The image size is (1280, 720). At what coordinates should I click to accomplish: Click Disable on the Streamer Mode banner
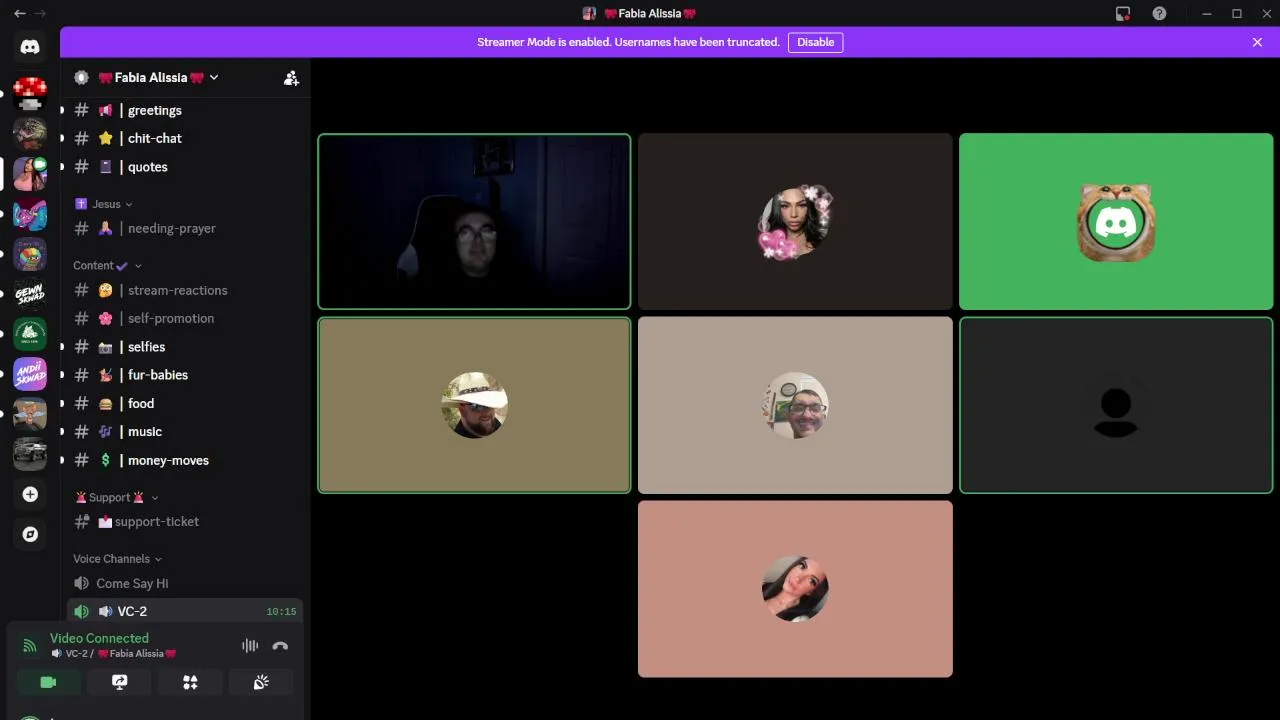click(815, 42)
